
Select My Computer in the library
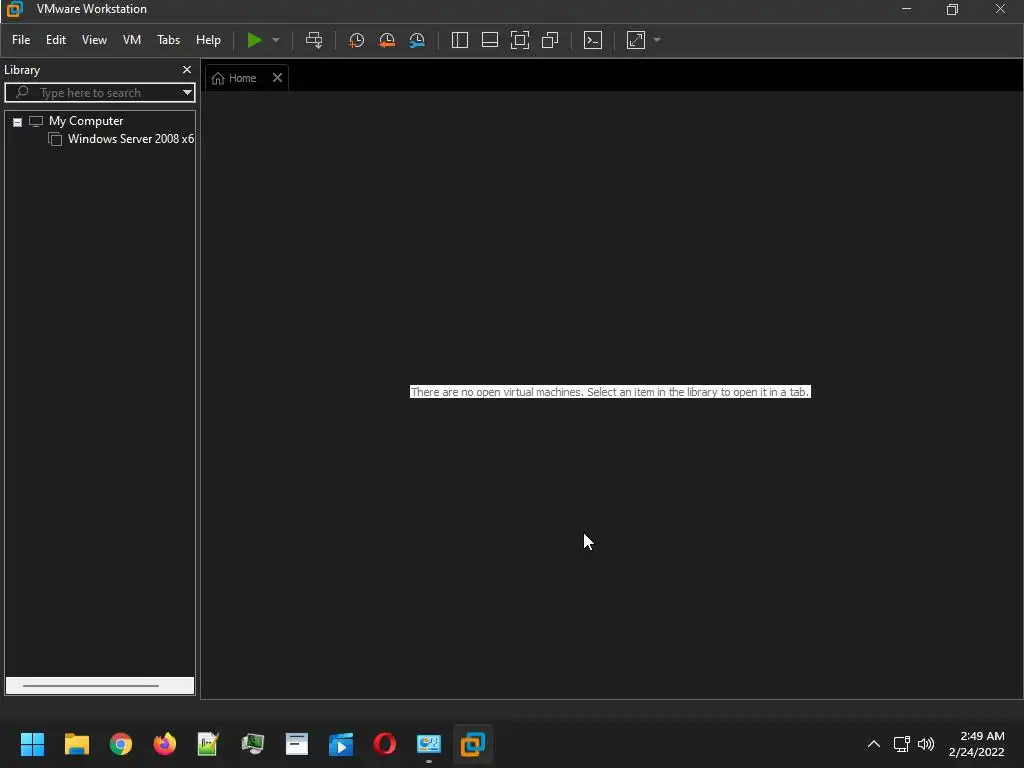86,121
